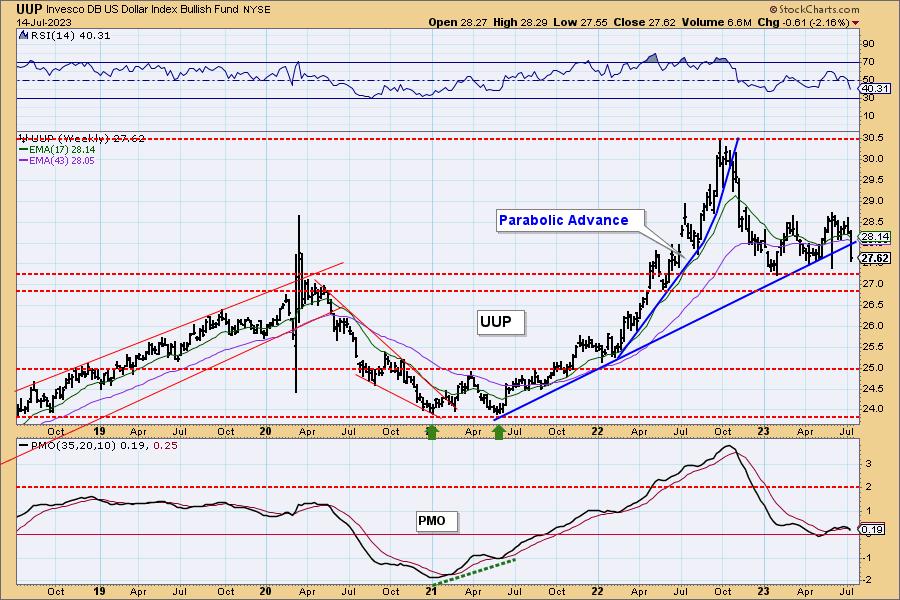Click the 27.62 last-price tag on the right axis
This screenshot has height=600, width=900.
[875, 258]
